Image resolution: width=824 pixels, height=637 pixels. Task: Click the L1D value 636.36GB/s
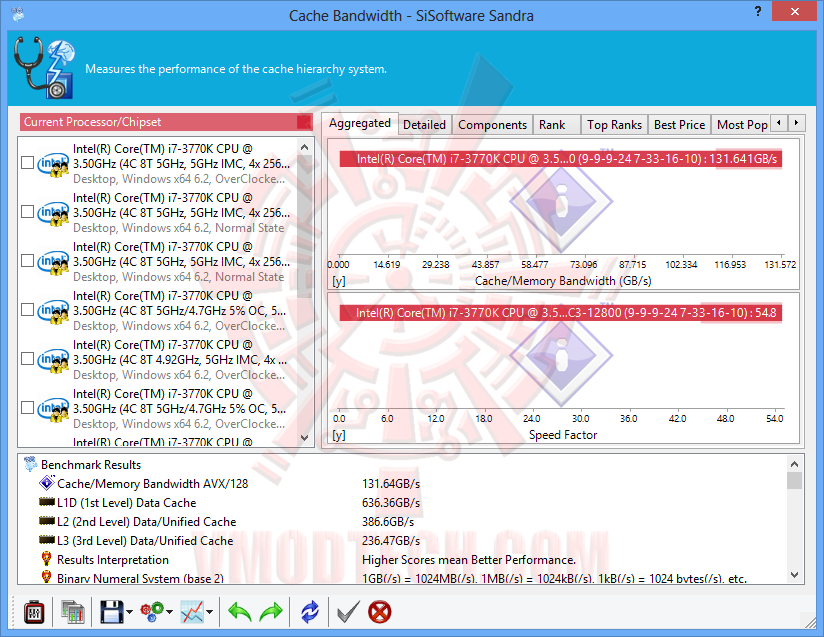pyautogui.click(x=391, y=503)
